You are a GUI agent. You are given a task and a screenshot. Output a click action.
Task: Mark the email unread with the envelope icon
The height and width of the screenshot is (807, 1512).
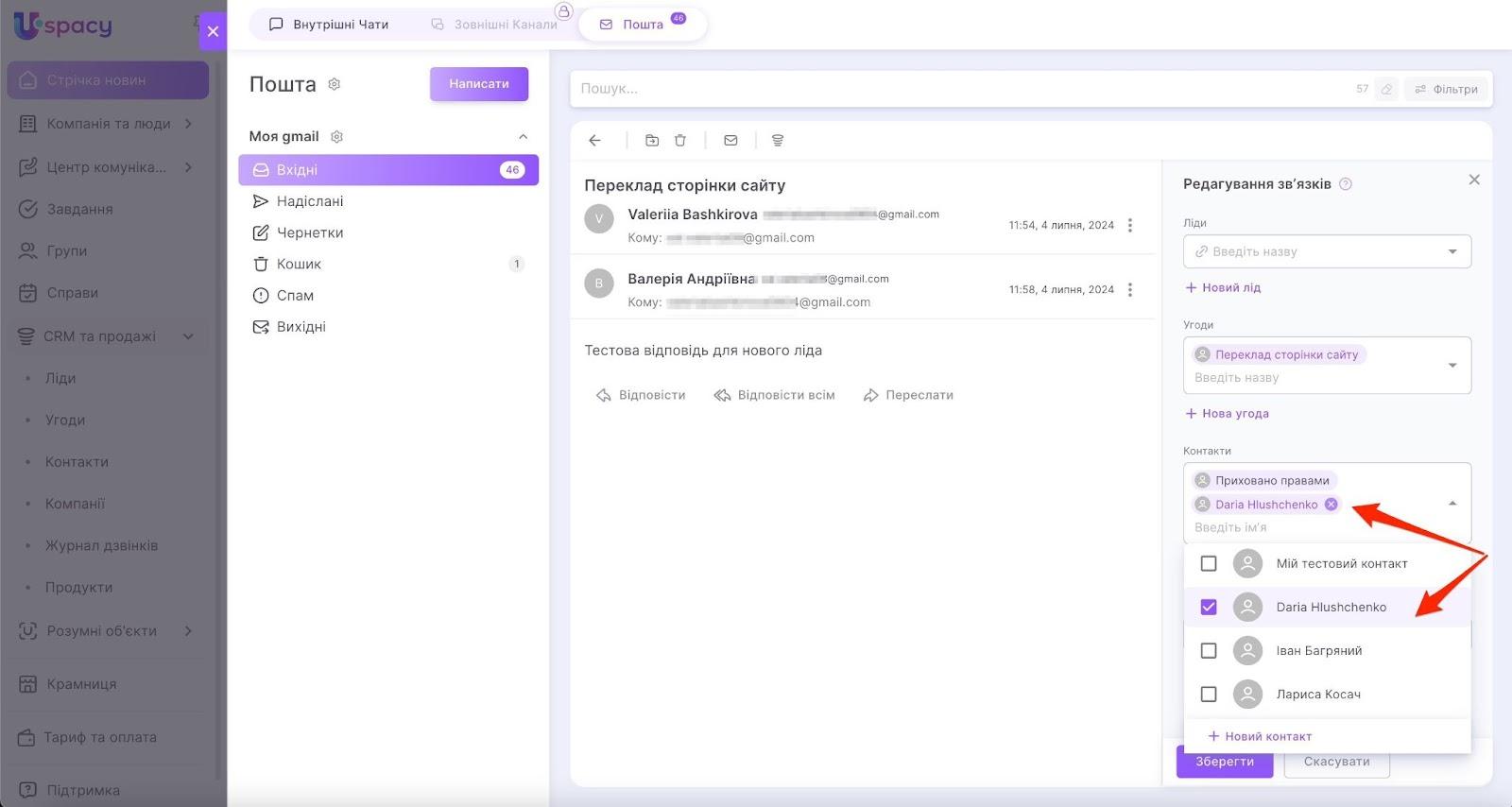[730, 141]
